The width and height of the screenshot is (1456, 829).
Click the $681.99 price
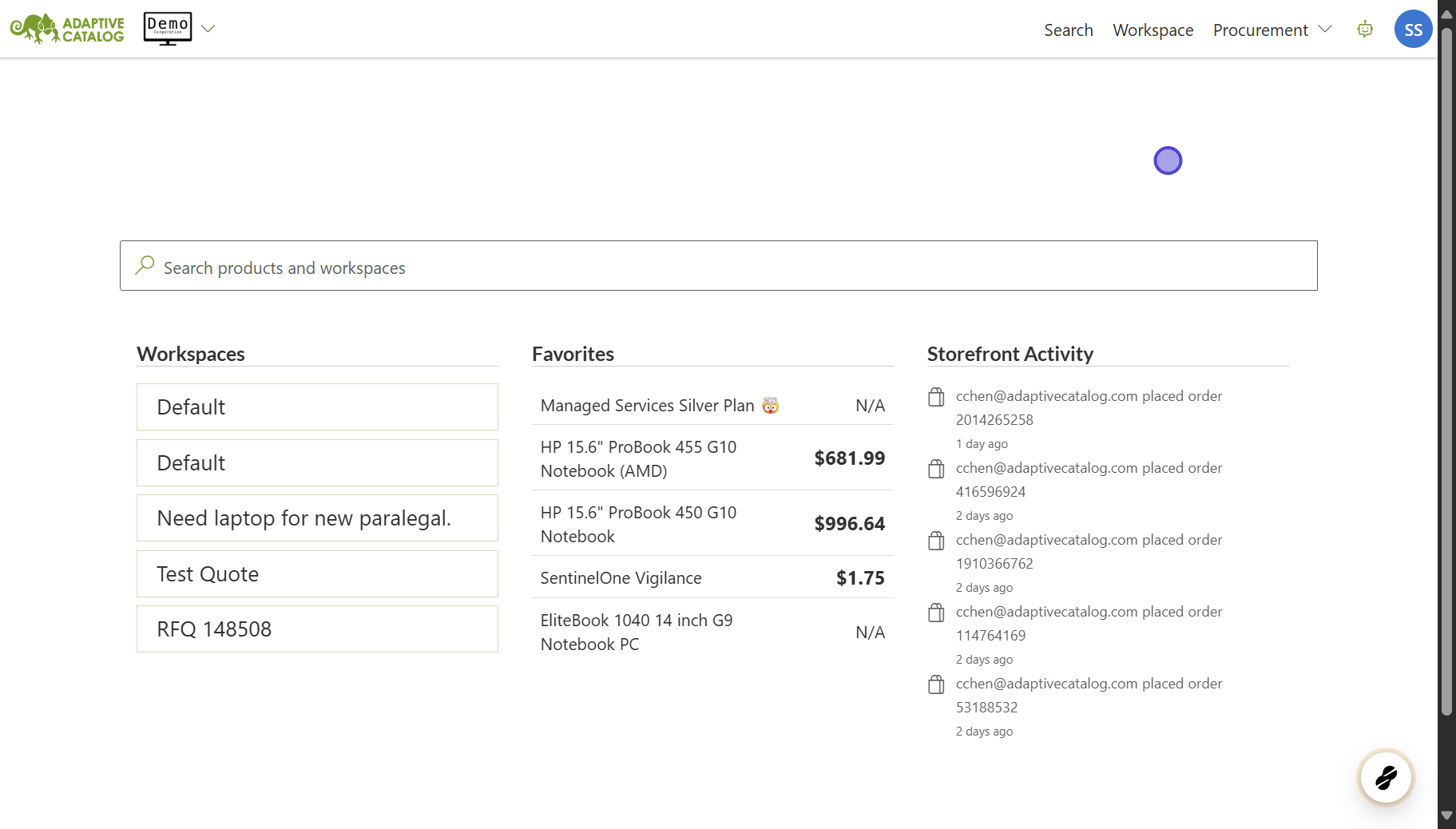pos(849,458)
